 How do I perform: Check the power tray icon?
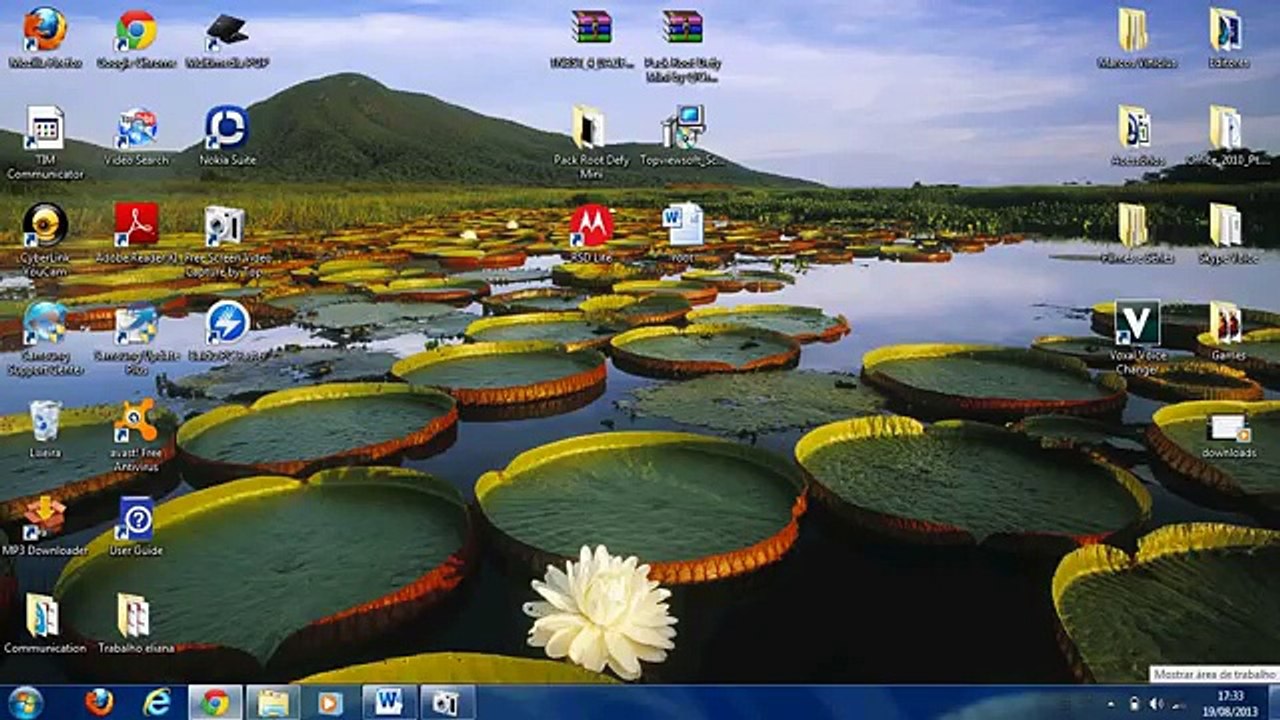pyautogui.click(x=1134, y=703)
